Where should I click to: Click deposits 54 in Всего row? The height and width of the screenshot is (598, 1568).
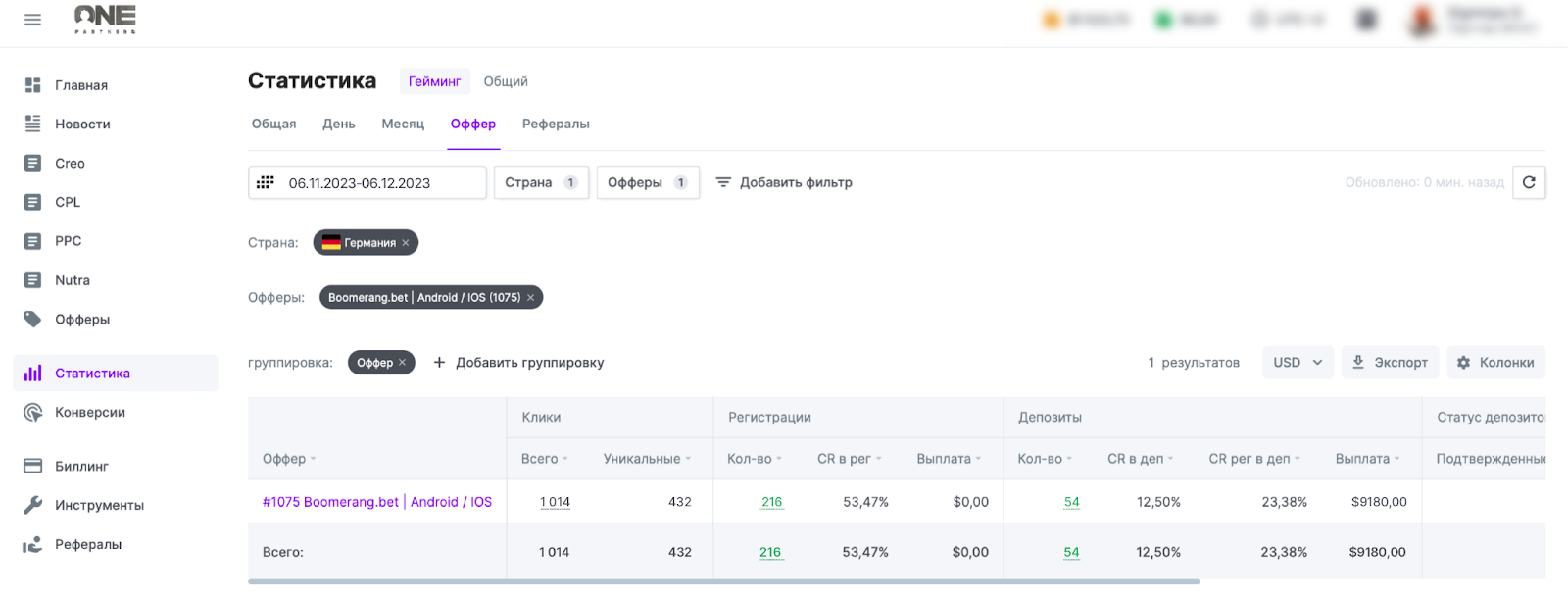tap(1071, 552)
